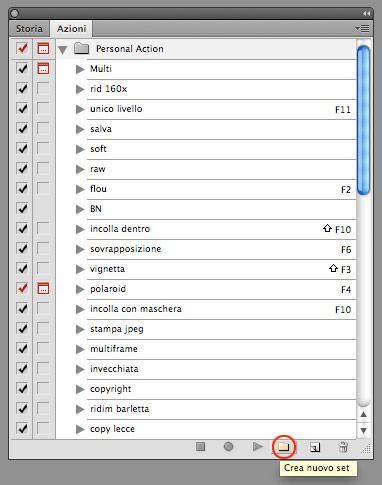Collapse the Personal Action set triangle
The width and height of the screenshot is (382, 485).
pyautogui.click(x=62, y=50)
